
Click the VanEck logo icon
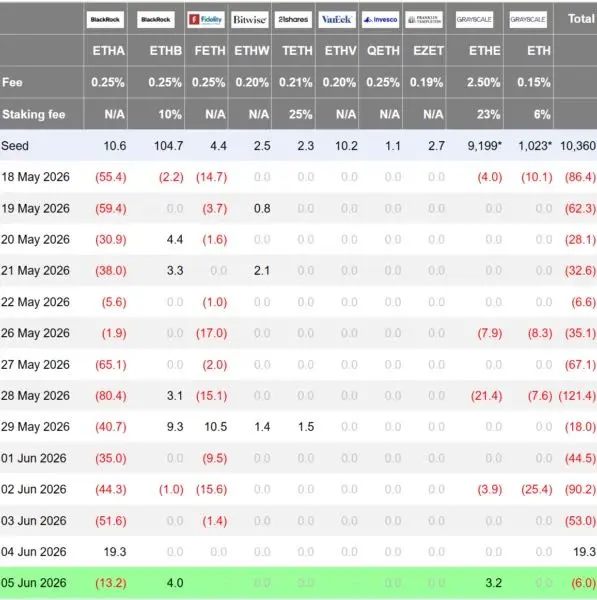(337, 20)
